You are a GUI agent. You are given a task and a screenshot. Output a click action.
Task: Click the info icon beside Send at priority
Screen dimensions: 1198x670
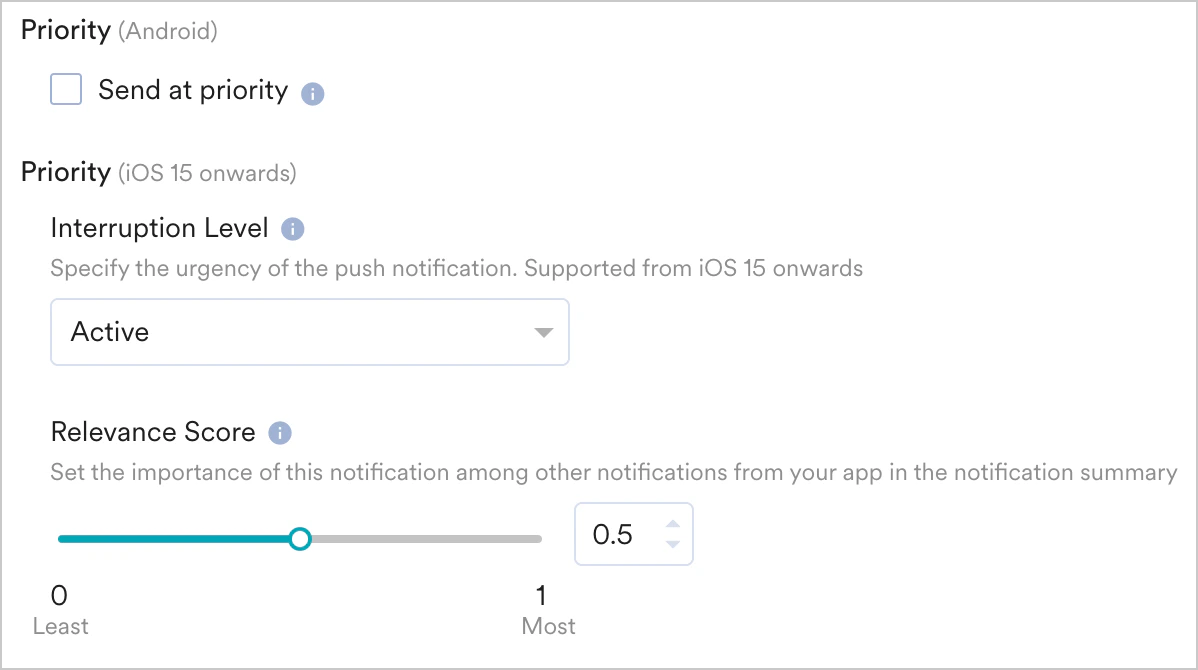click(312, 91)
